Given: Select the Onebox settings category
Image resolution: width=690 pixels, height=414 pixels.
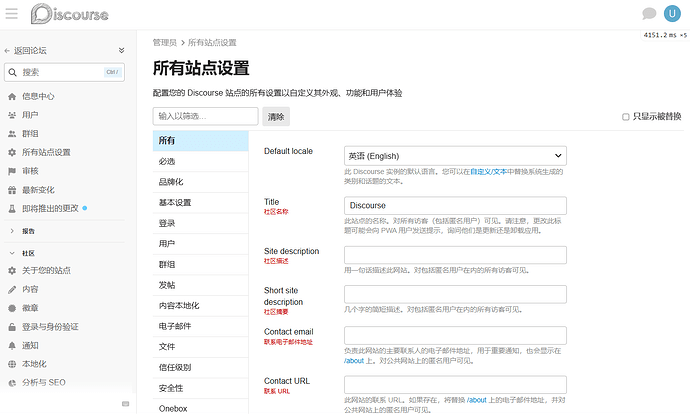Looking at the screenshot, I should pos(201,408).
